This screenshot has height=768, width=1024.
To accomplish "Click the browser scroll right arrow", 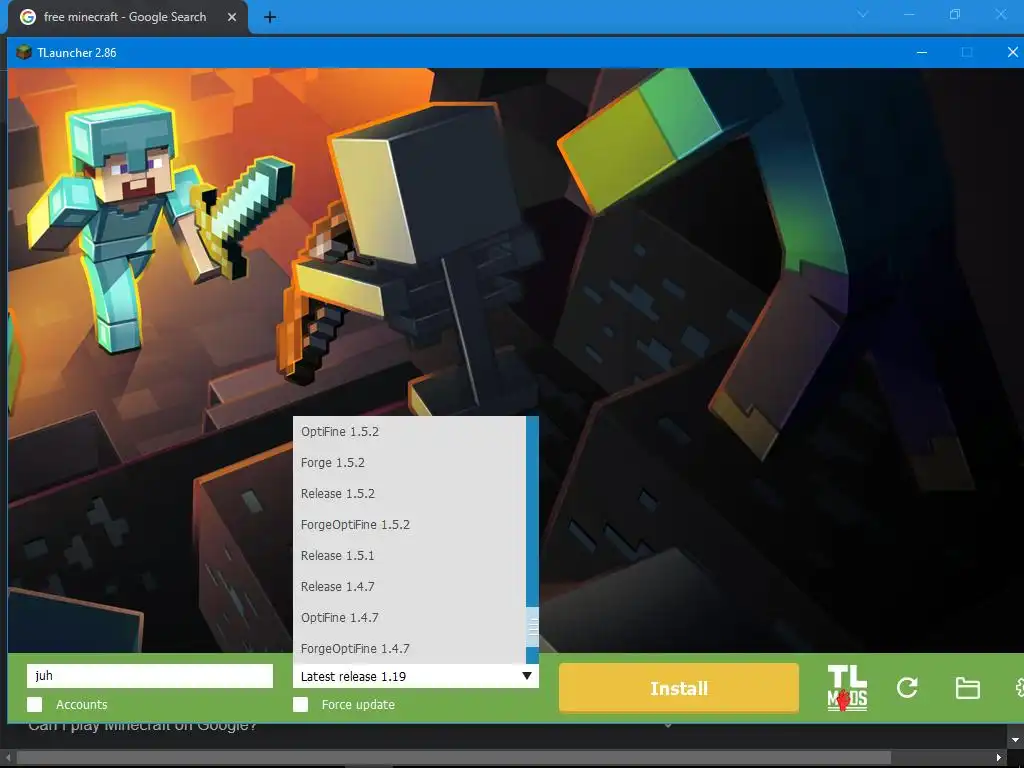I will [999, 758].
